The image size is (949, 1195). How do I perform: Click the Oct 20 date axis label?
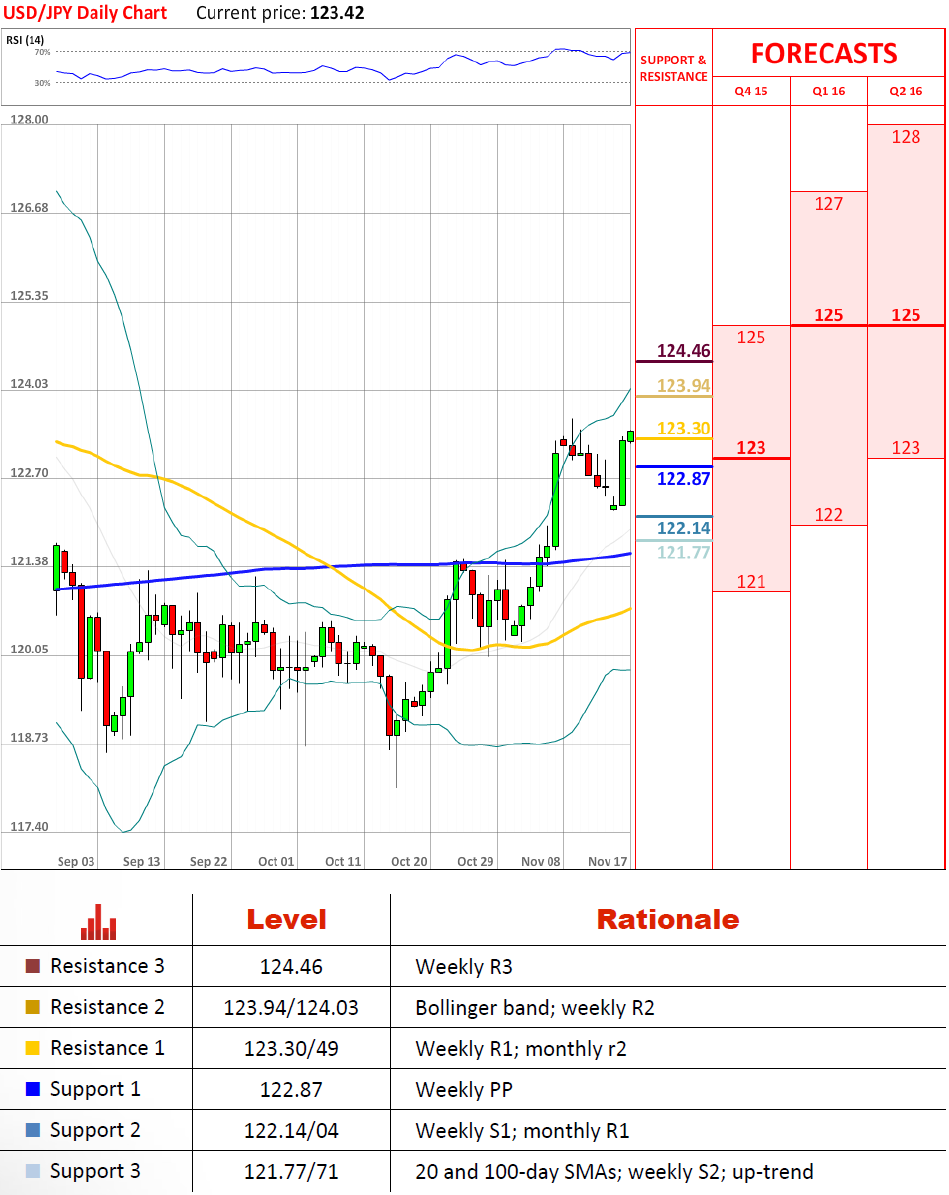(409, 861)
